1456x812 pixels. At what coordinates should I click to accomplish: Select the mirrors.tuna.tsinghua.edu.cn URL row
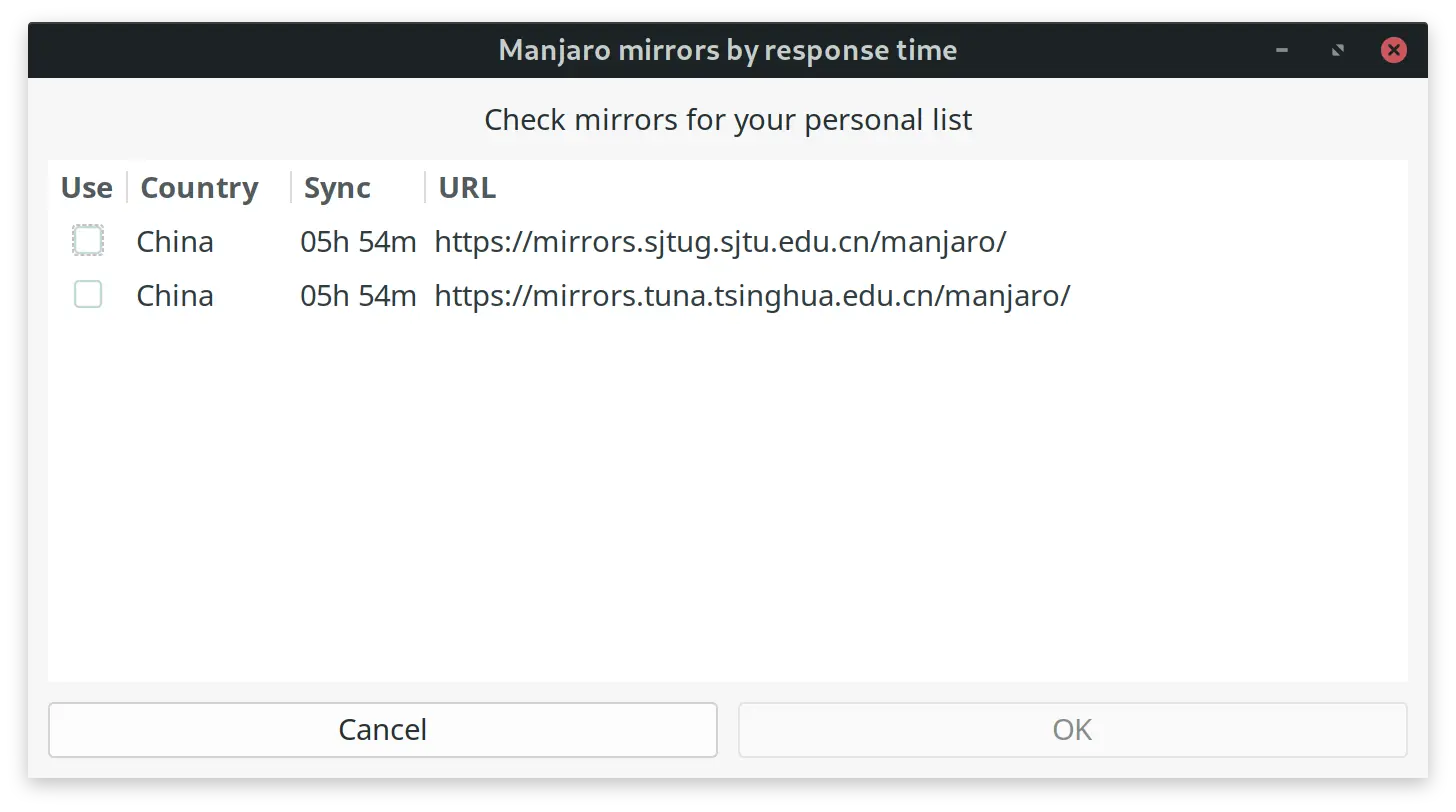[752, 296]
